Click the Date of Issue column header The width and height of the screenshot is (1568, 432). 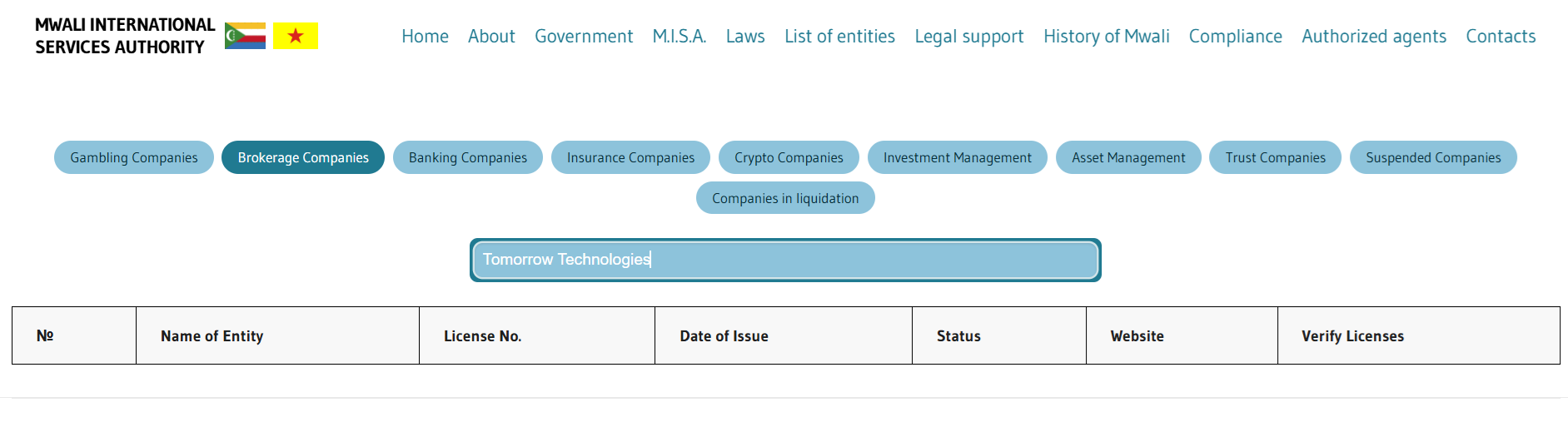point(784,335)
